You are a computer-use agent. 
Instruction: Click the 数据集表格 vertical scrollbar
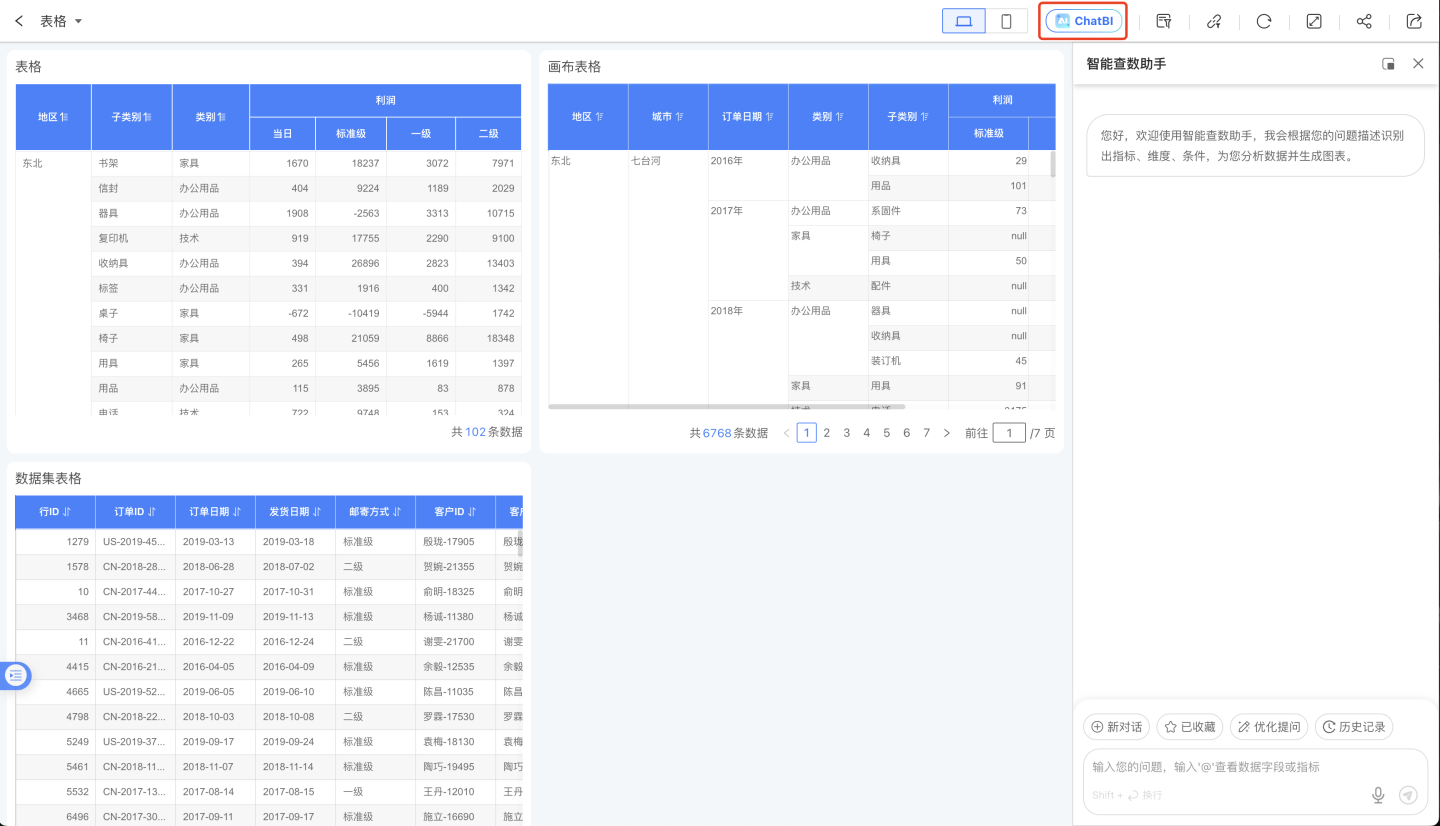519,544
